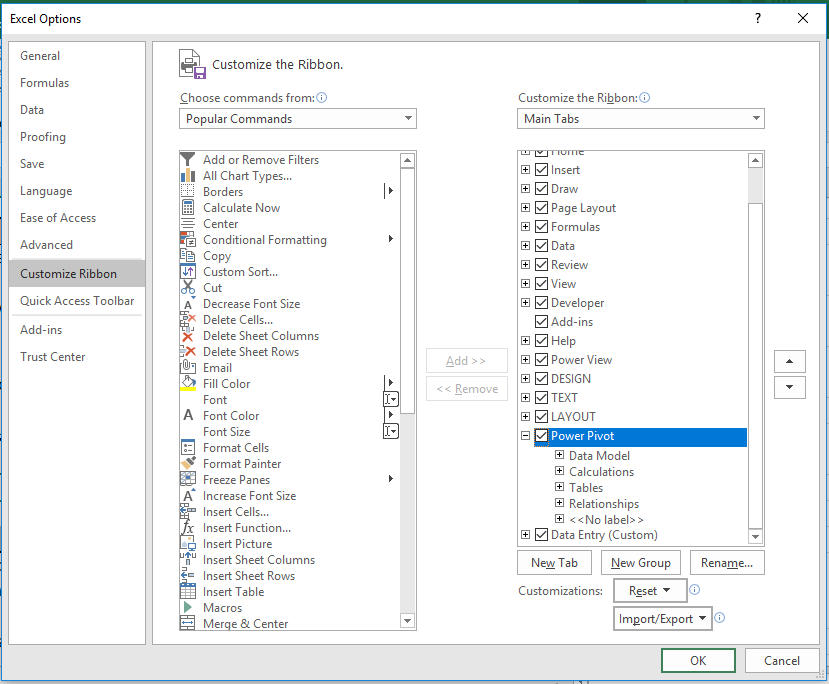Confirm with the OK button
Image resolution: width=829 pixels, height=684 pixels.
click(698, 660)
